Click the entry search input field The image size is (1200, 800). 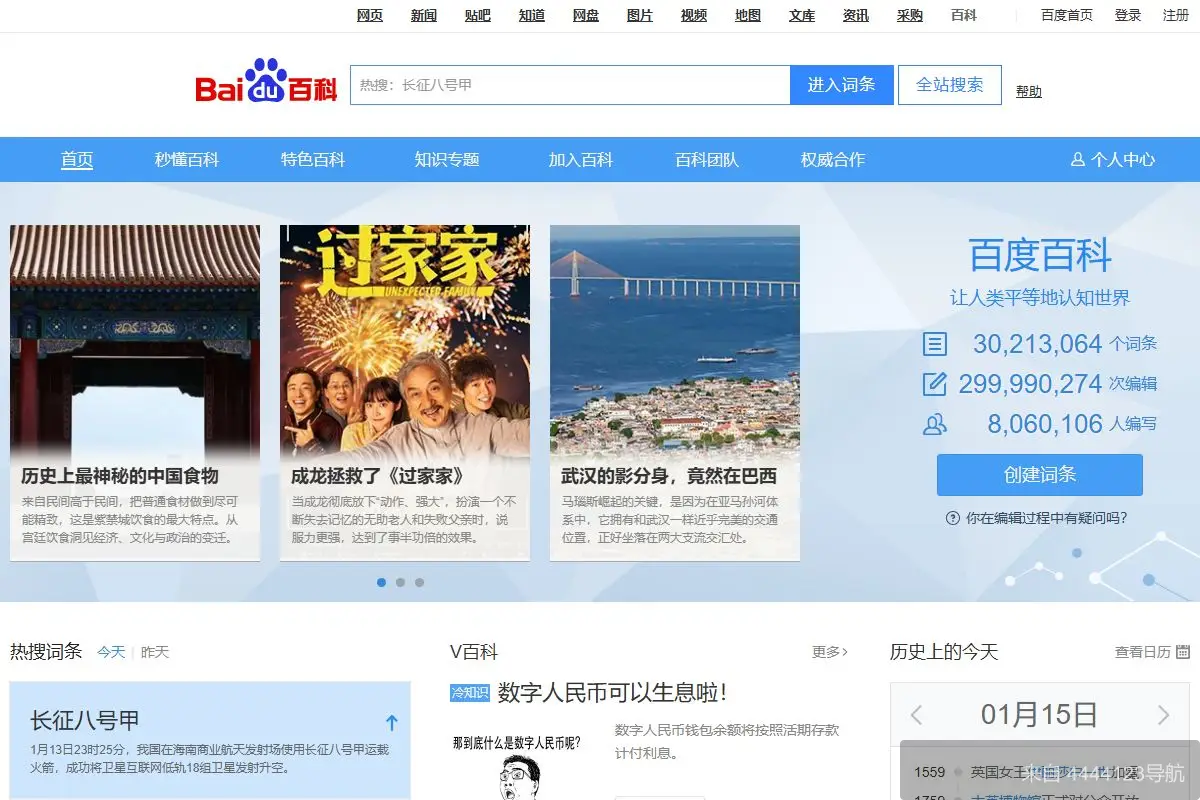pyautogui.click(x=570, y=85)
